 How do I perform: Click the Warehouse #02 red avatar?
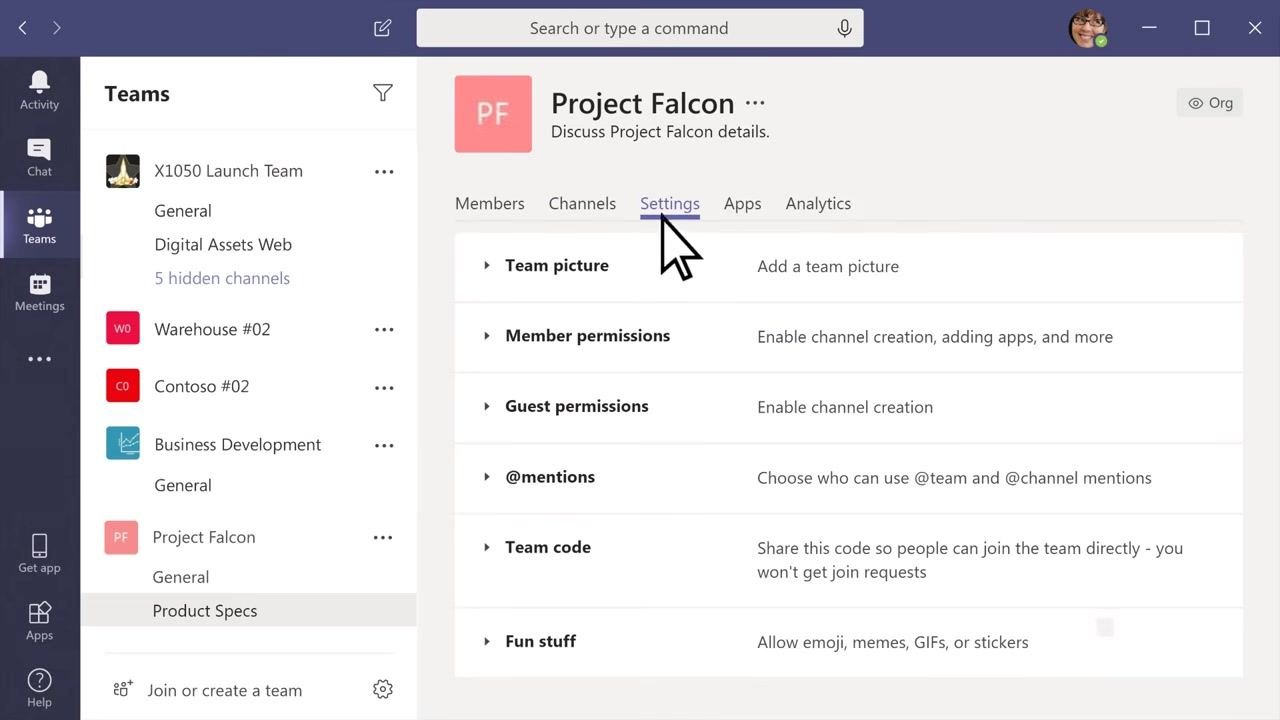pyautogui.click(x=123, y=328)
